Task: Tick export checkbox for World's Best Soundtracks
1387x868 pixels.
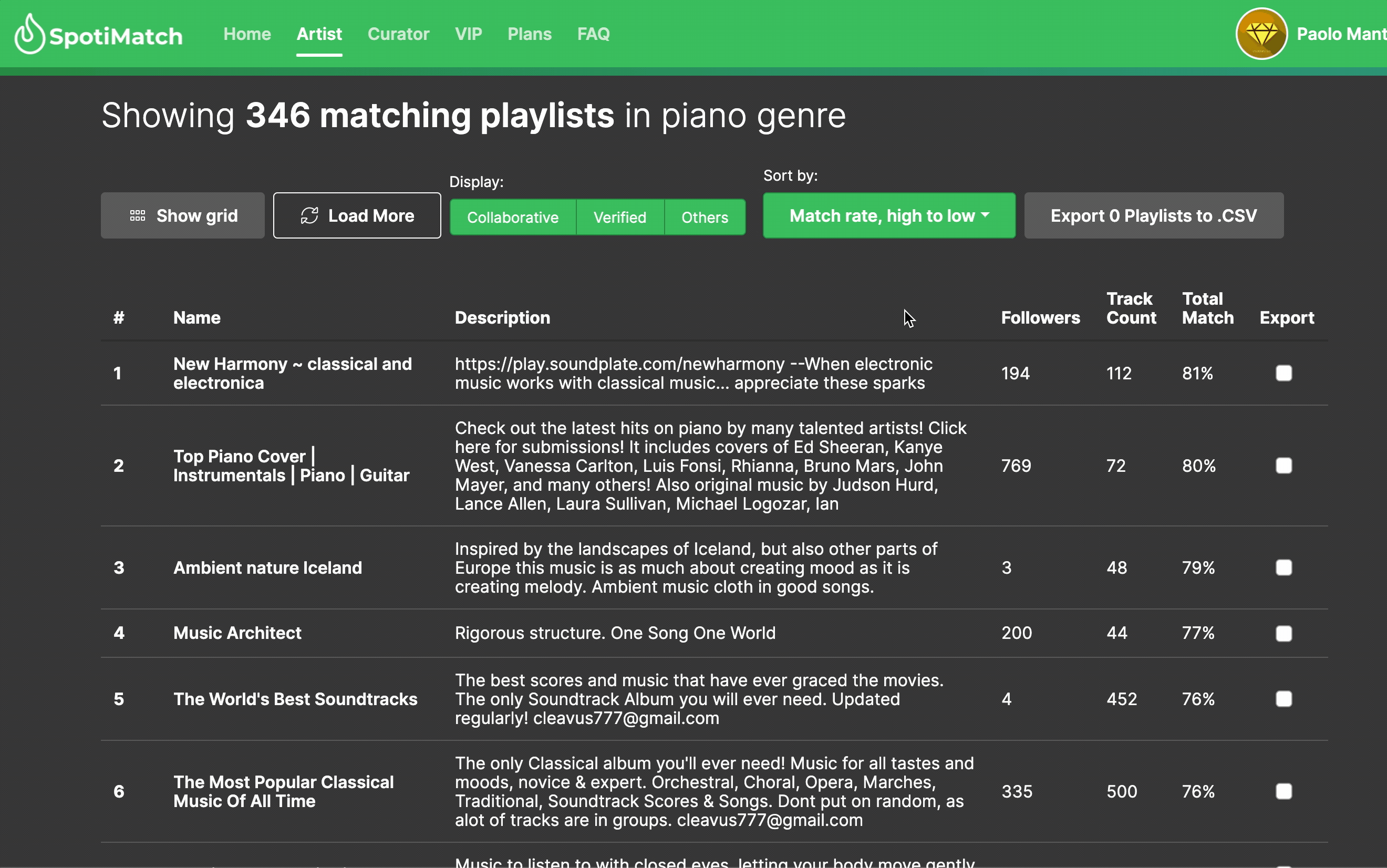Action: pos(1283,699)
